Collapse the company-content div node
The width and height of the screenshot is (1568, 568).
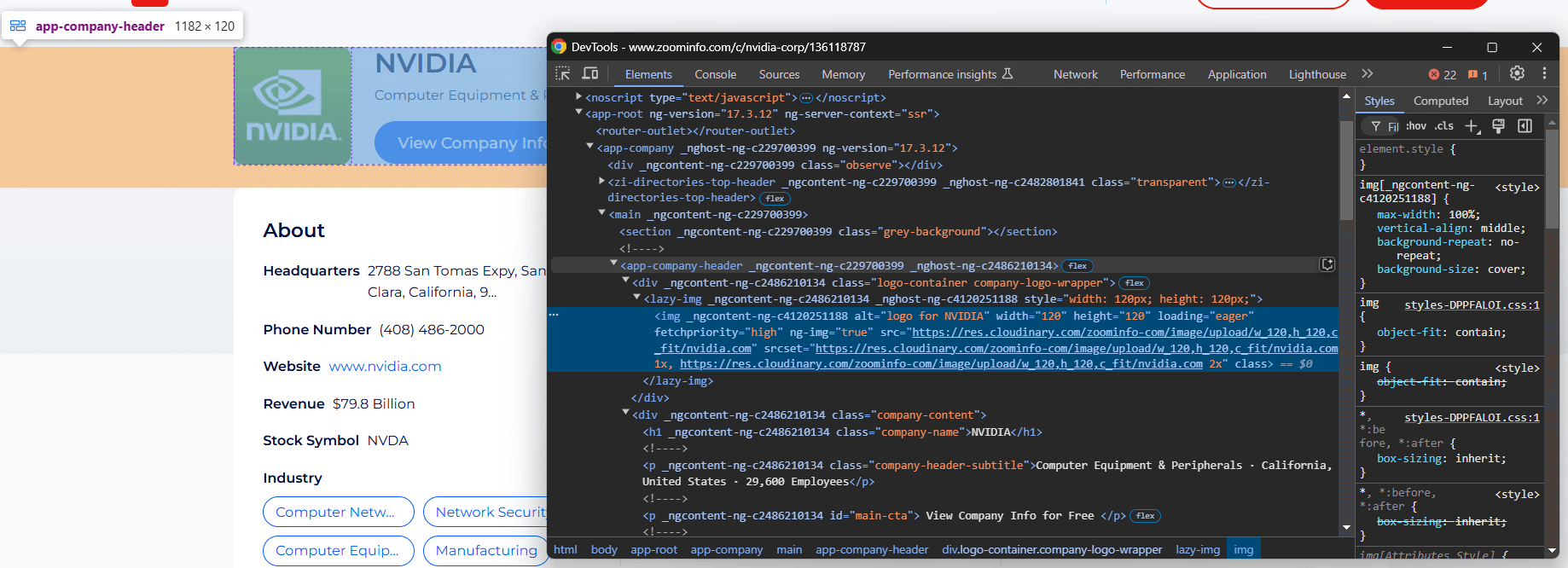625,414
